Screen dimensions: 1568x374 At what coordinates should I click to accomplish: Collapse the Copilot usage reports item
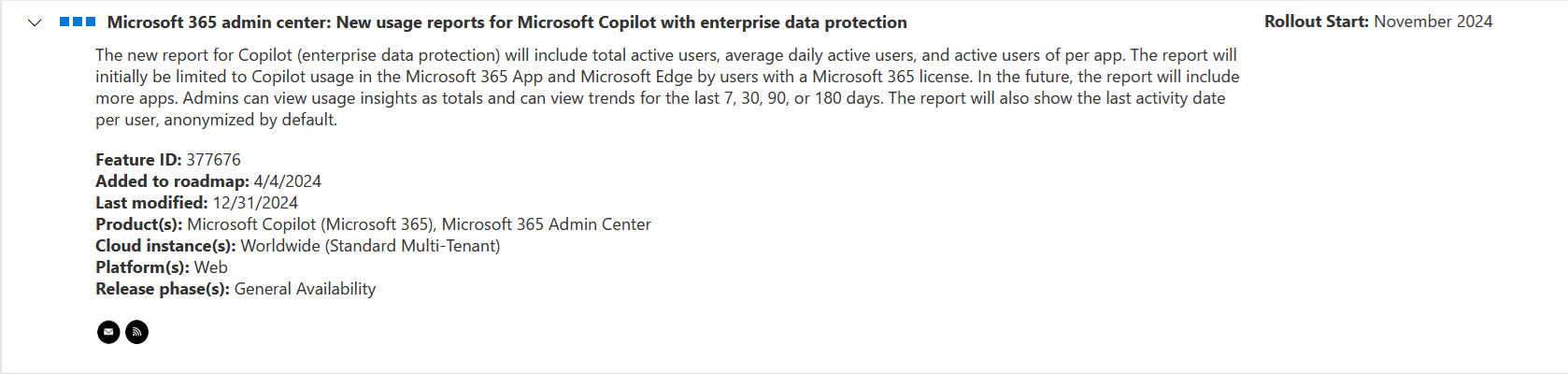[x=35, y=22]
